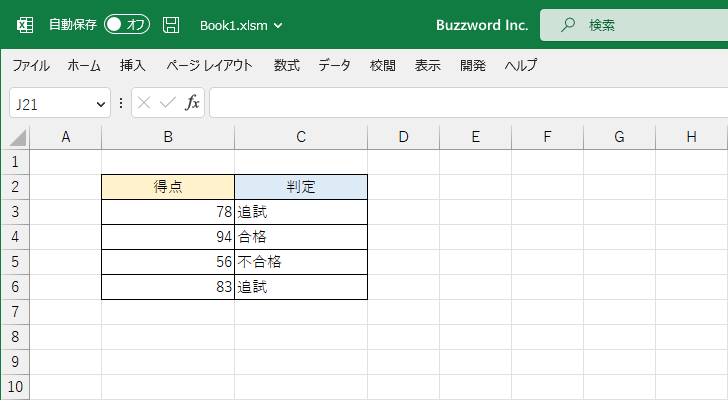Select row 1 header
This screenshot has height=400, width=728.
(15, 162)
